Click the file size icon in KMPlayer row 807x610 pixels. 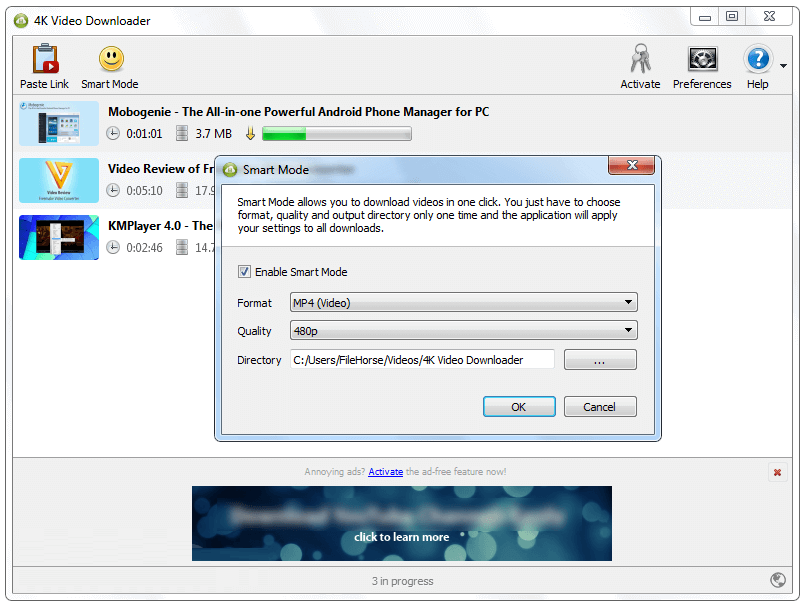tap(182, 248)
